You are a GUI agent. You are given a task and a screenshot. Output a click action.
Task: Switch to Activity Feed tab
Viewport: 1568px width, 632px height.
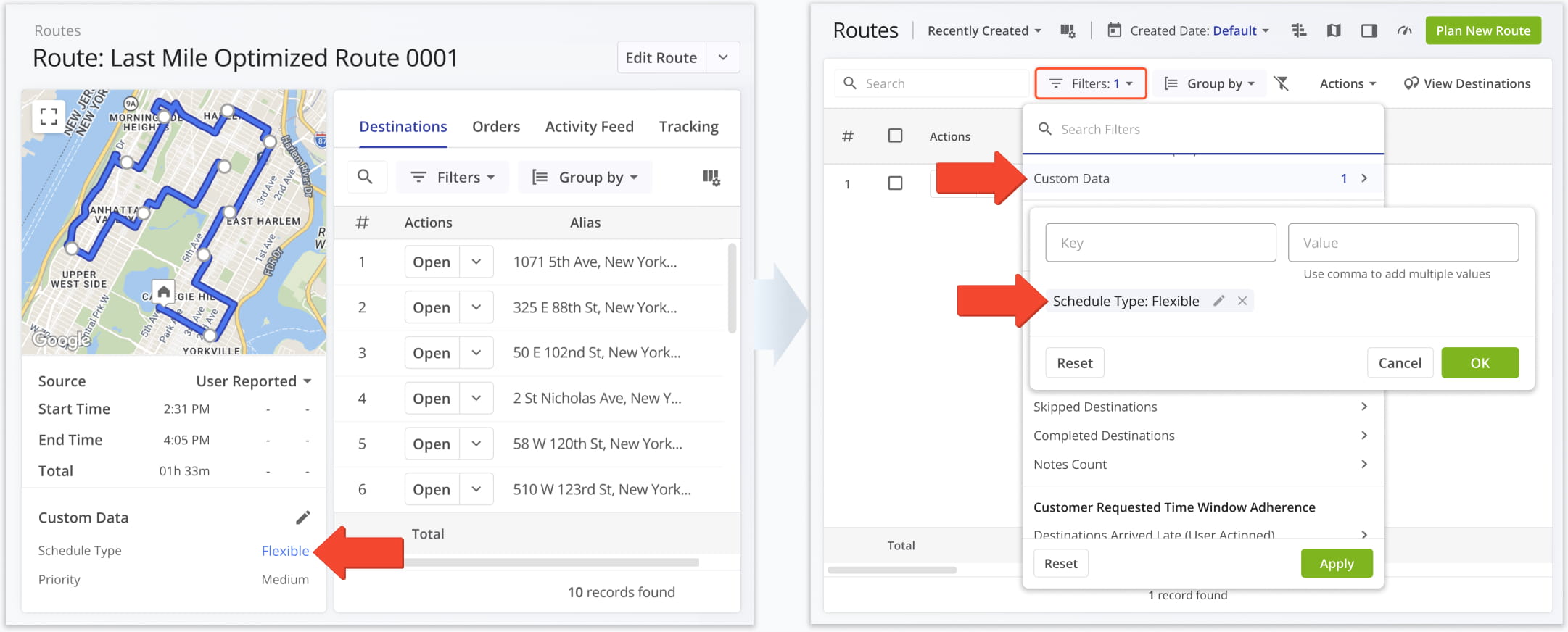click(x=590, y=127)
